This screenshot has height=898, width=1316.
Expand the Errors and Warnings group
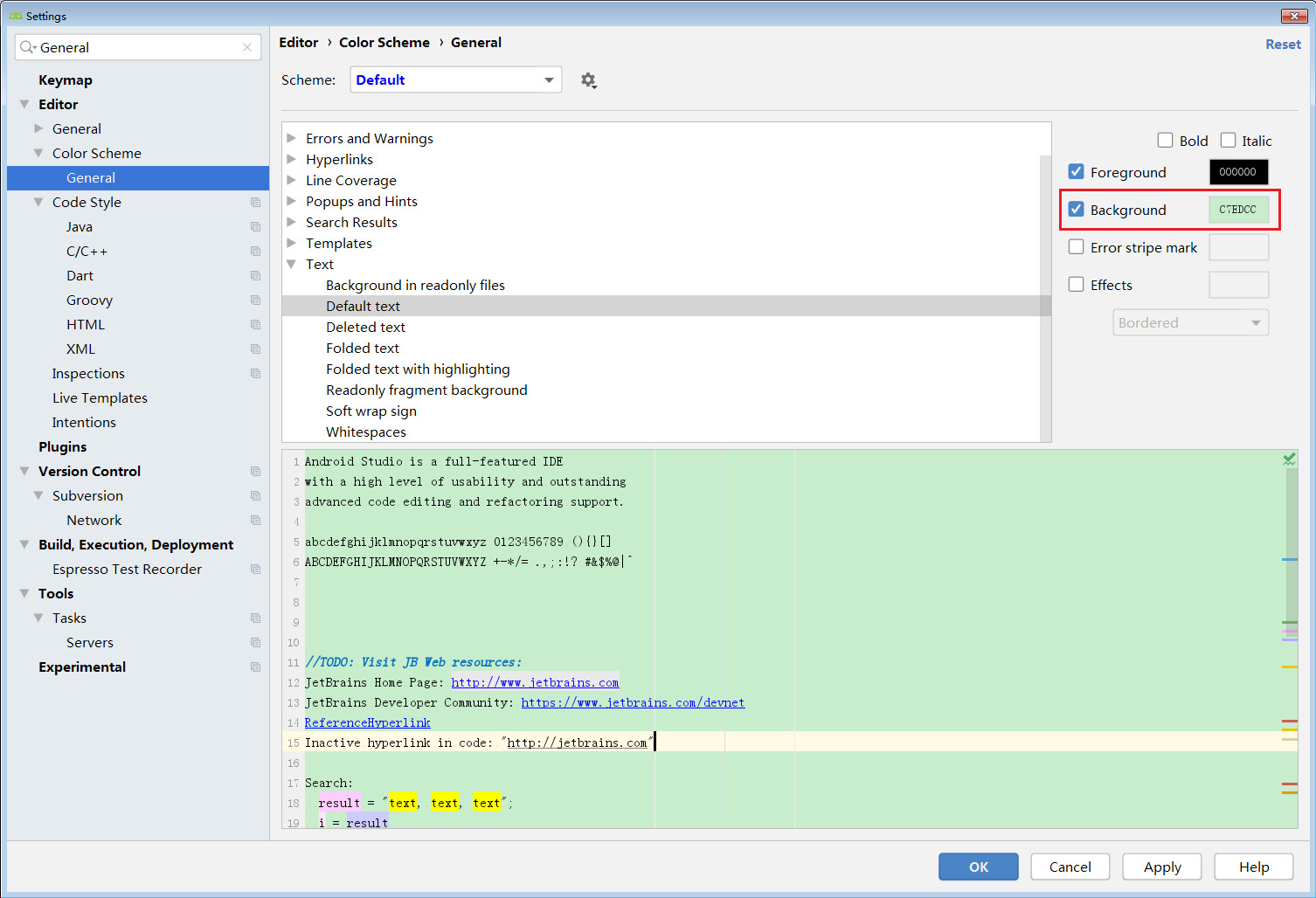tap(292, 138)
